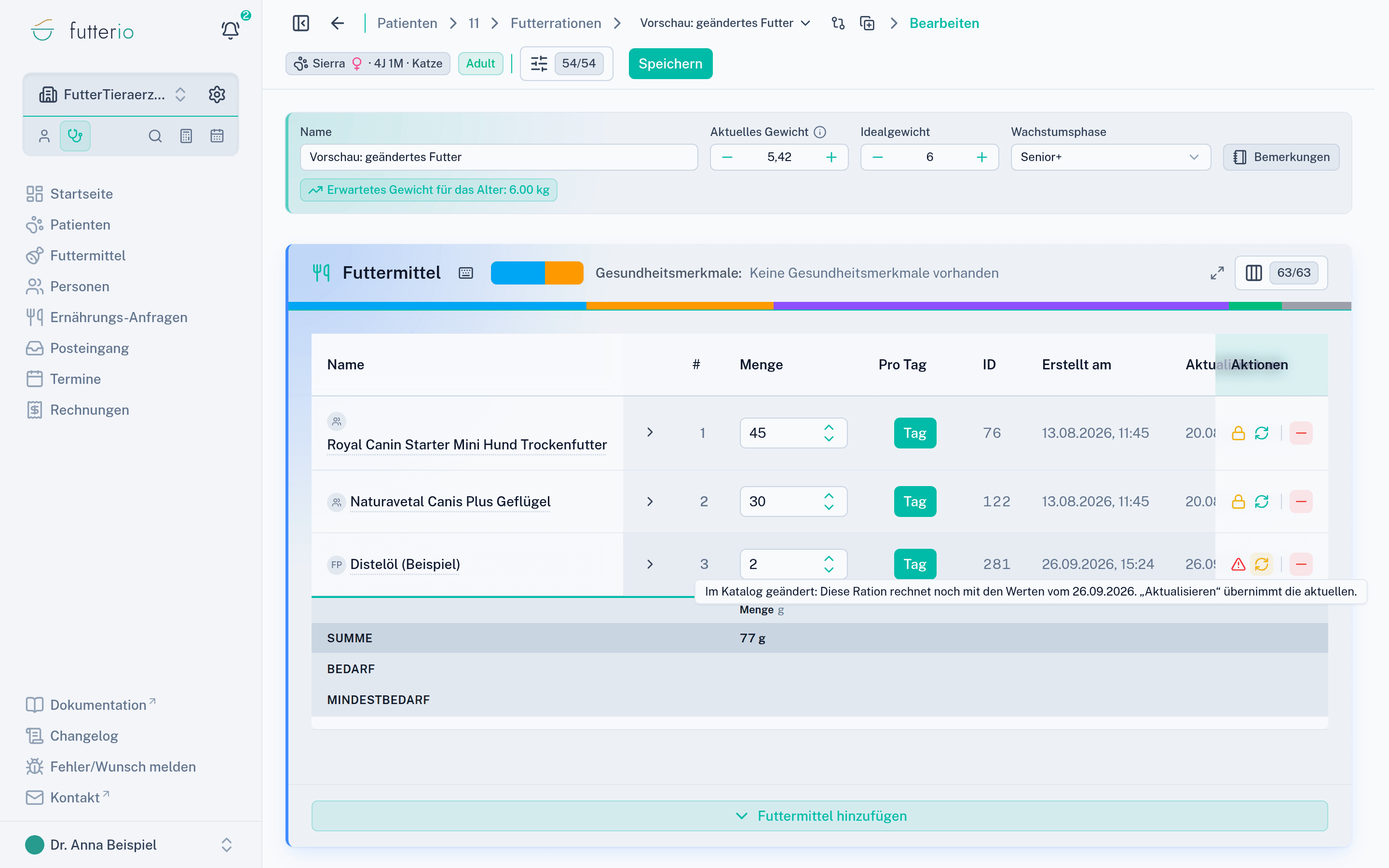Toggle lock on Naturavetal Canis Plus row

[1238, 501]
